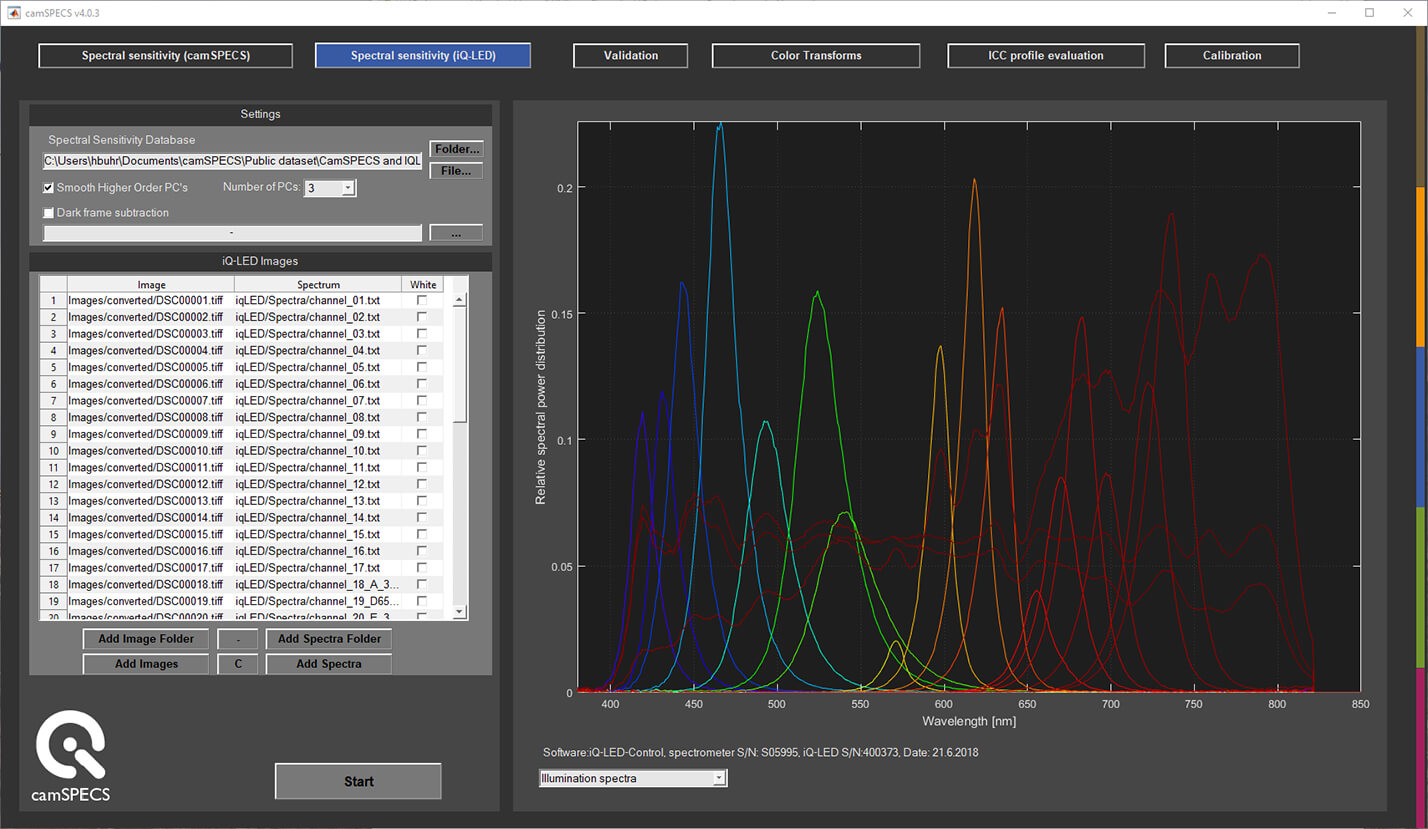Open Spectral sensitivity (camSPECS) tab

pyautogui.click(x=166, y=56)
